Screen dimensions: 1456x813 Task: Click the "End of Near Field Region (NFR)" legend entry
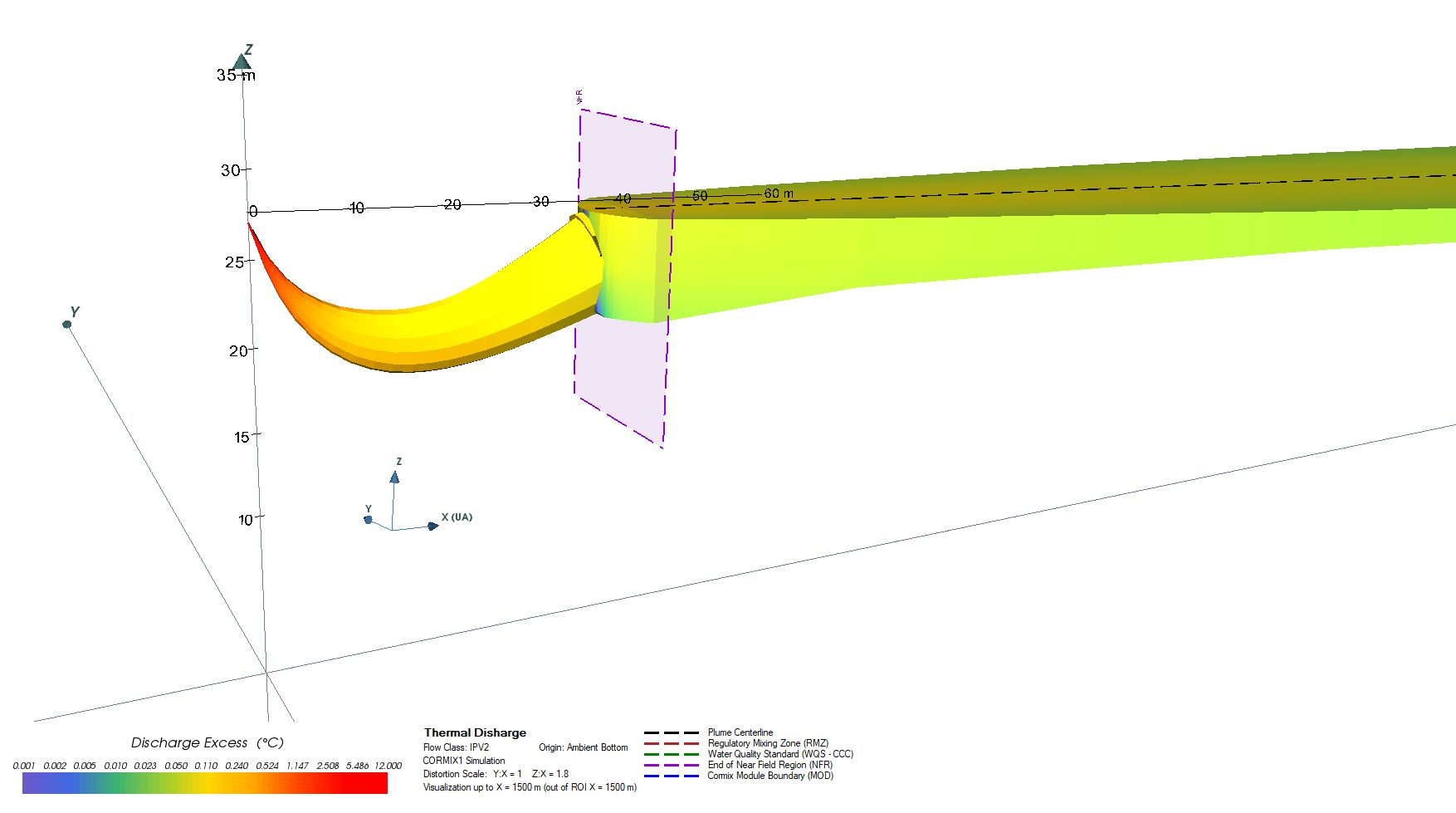(x=770, y=765)
